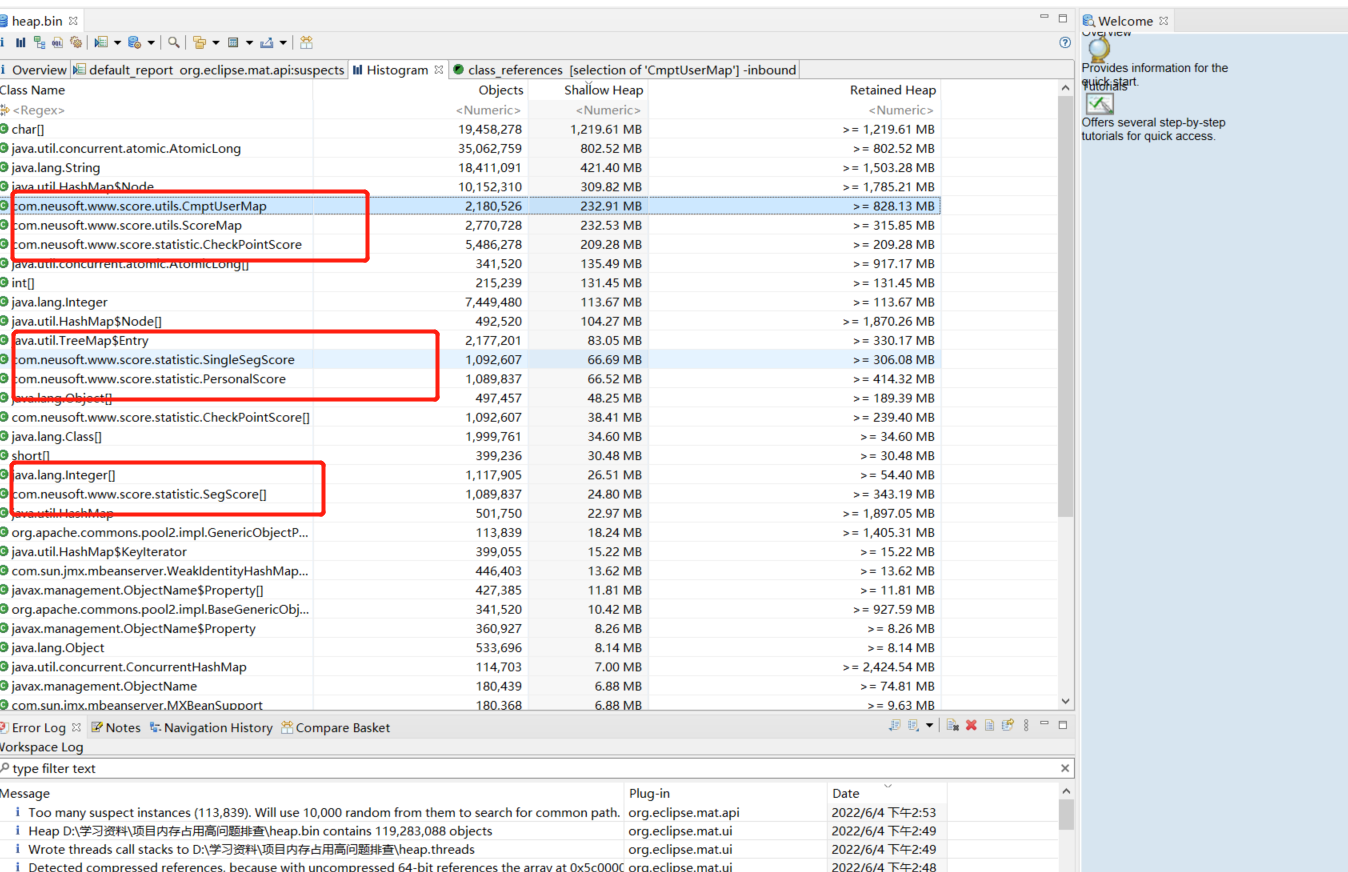1348x872 pixels.
Task: Click the calculate retained size icon
Action: click(x=233, y=42)
